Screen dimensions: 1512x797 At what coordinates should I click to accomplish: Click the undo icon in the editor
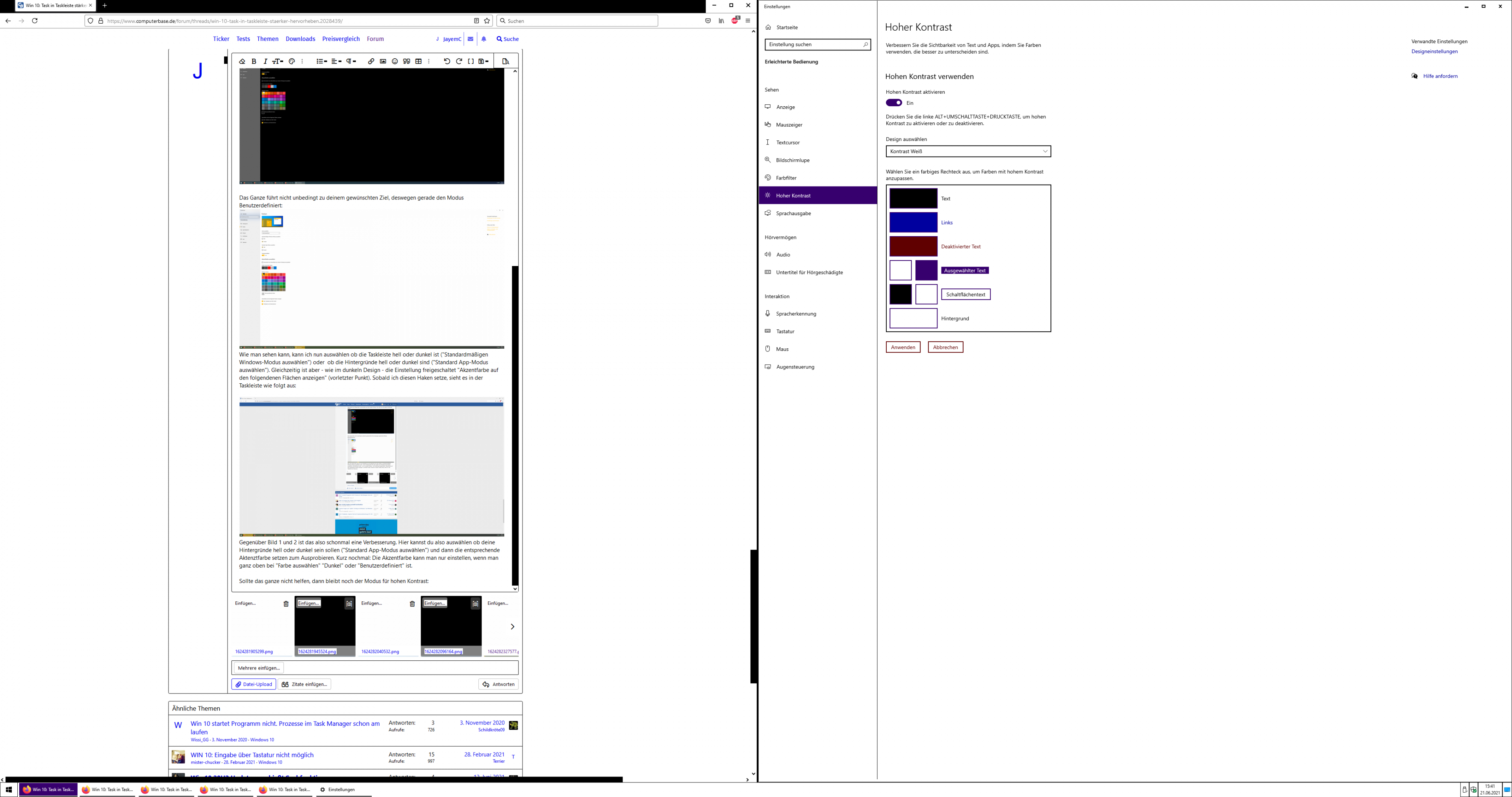tap(447, 61)
